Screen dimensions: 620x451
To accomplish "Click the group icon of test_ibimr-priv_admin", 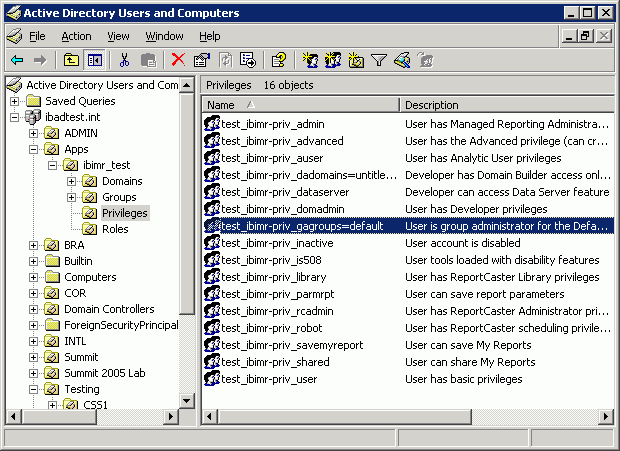I will point(212,124).
